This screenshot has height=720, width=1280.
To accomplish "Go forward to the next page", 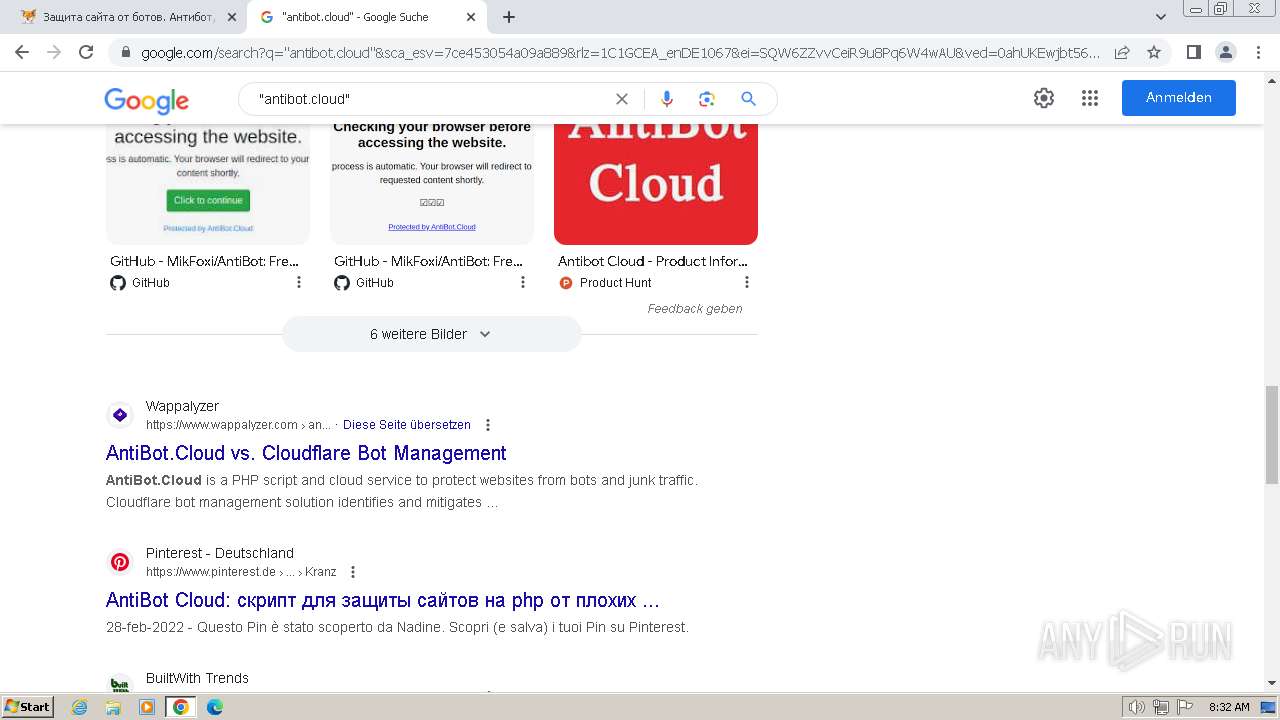I will click(54, 52).
